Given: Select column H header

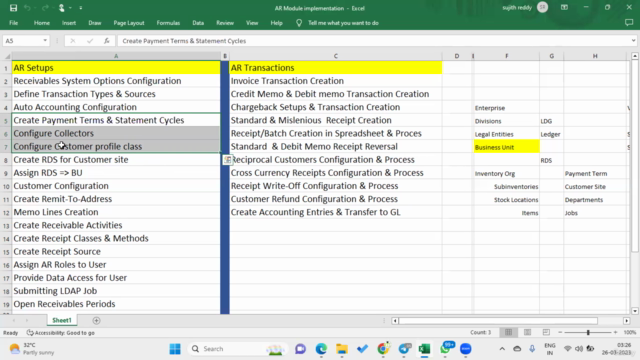Looking at the screenshot, I should (x=595, y=56).
